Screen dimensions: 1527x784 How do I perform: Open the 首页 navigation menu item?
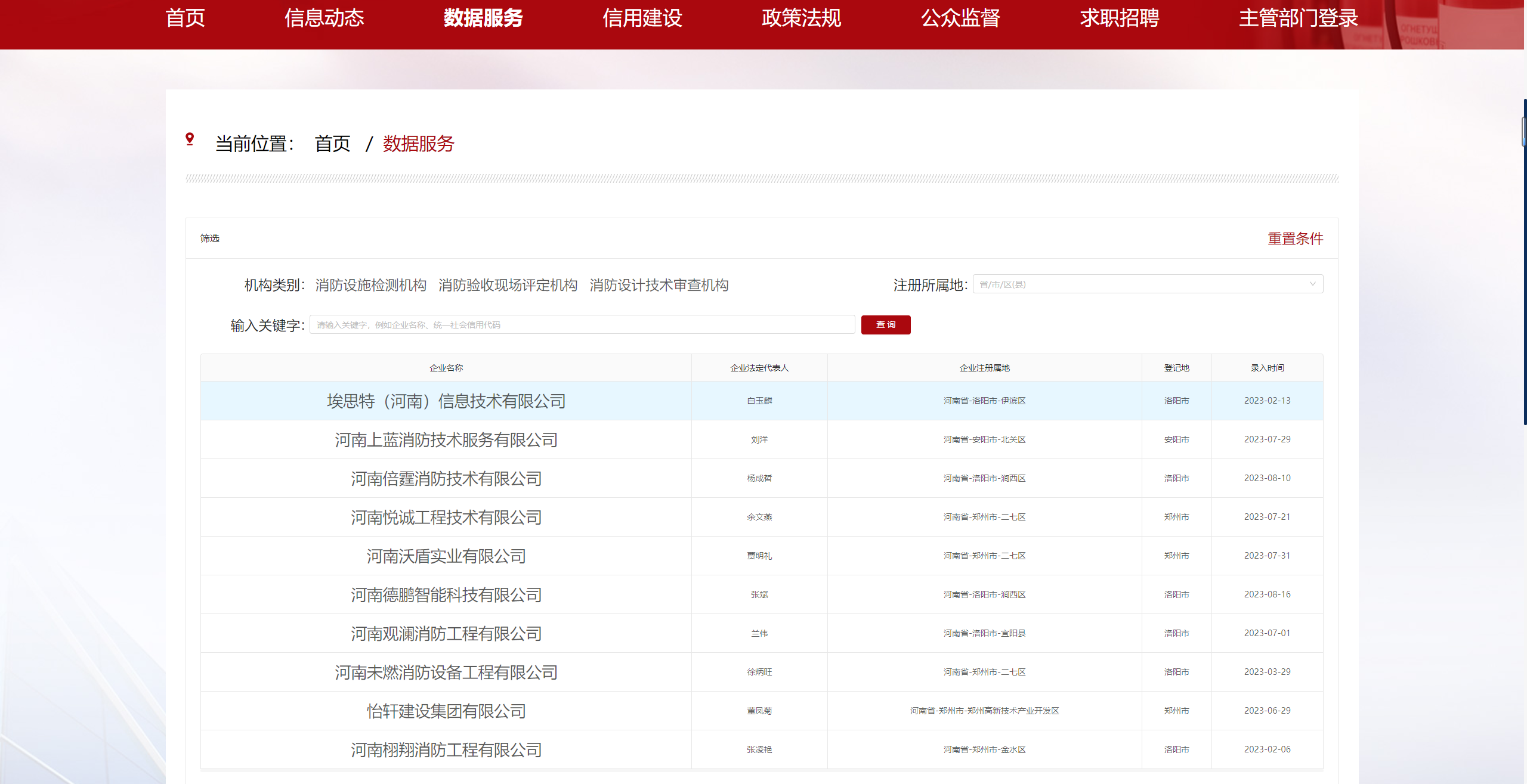(185, 18)
